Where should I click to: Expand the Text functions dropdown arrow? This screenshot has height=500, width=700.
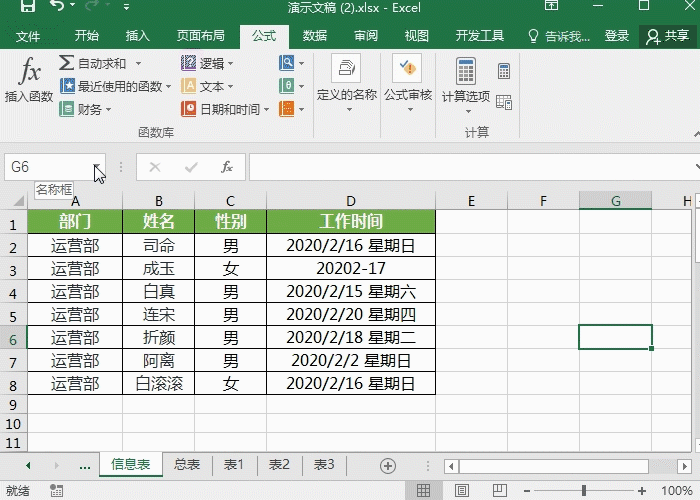pos(230,86)
